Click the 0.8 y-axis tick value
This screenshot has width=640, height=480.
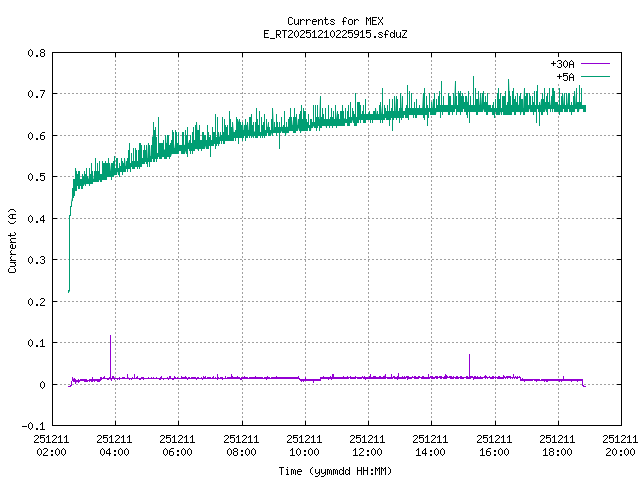click(x=35, y=52)
